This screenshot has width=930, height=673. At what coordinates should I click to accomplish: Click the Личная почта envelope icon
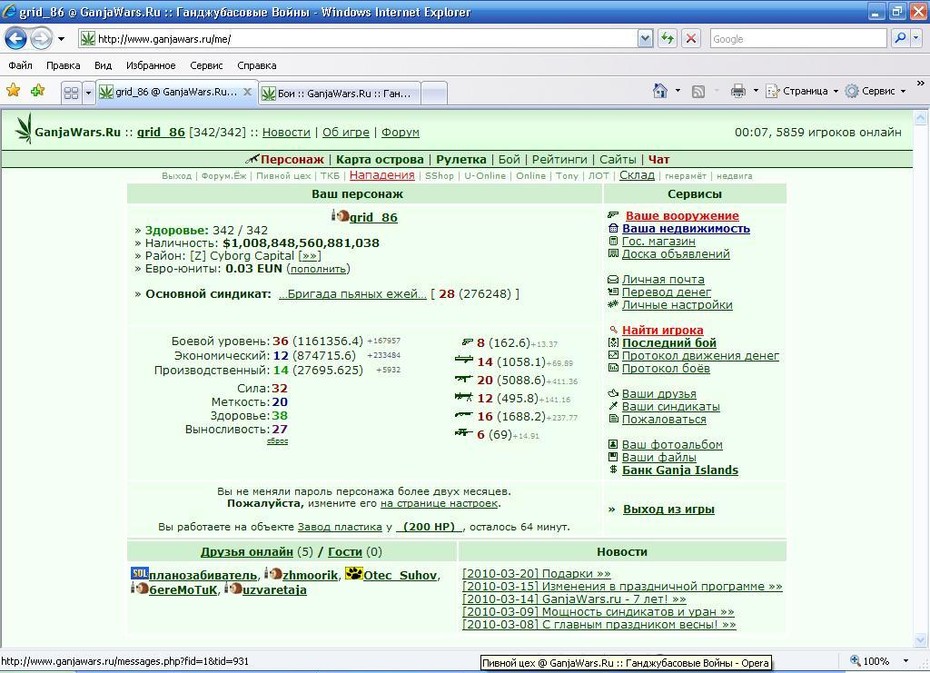[x=613, y=279]
